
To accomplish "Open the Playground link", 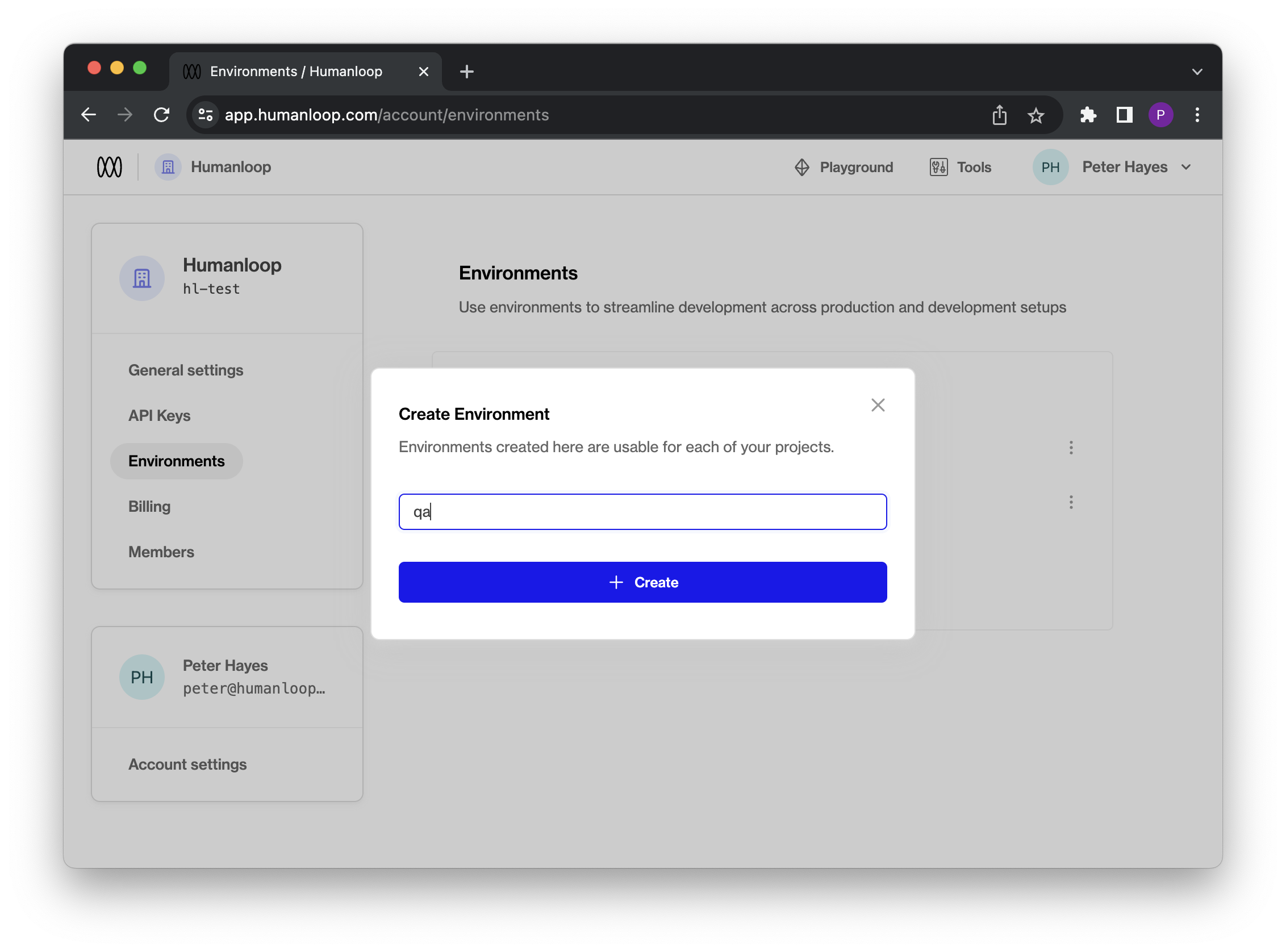I will pyautogui.click(x=844, y=167).
